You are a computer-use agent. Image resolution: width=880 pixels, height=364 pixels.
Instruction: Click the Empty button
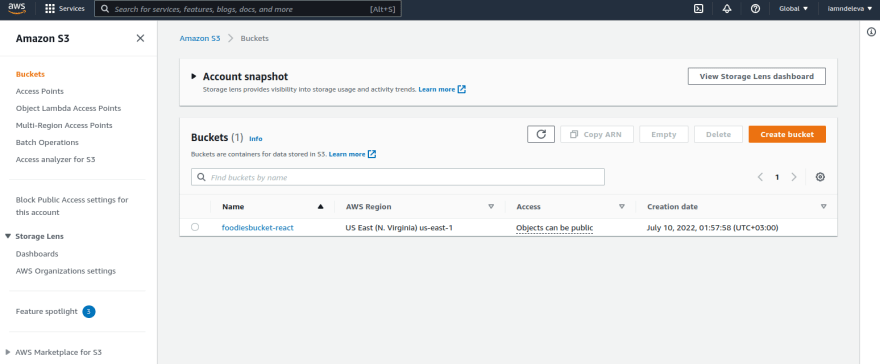pos(664,135)
